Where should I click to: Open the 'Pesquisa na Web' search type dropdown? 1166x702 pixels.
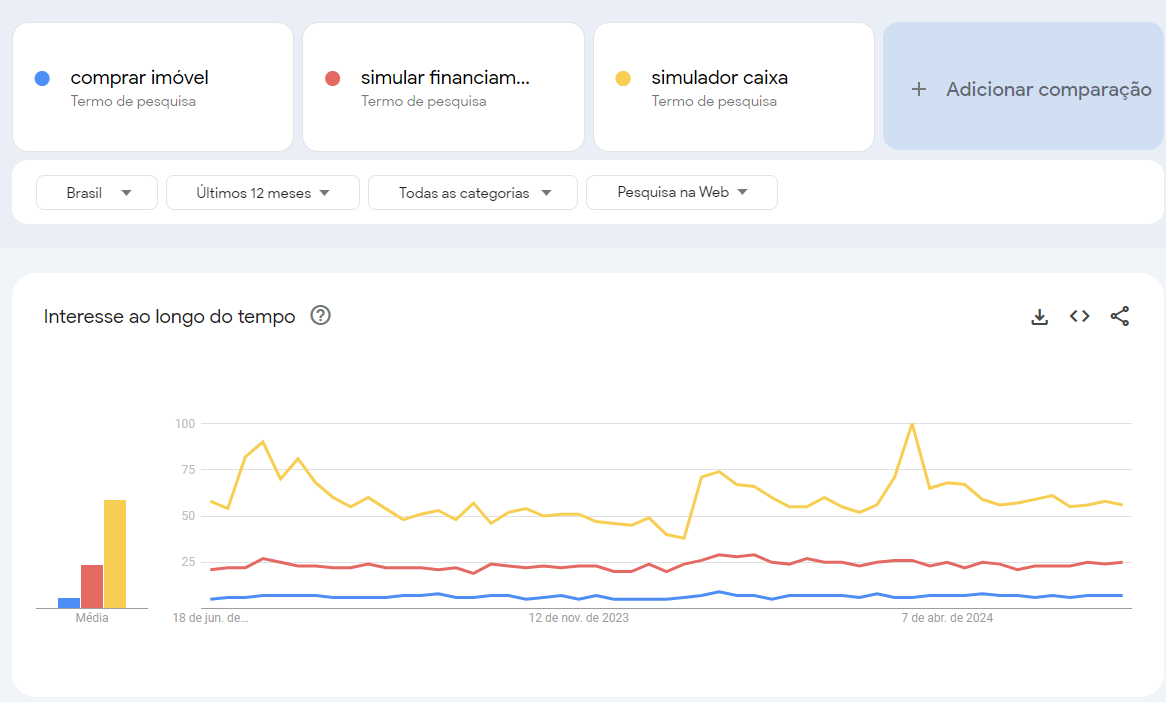click(681, 192)
